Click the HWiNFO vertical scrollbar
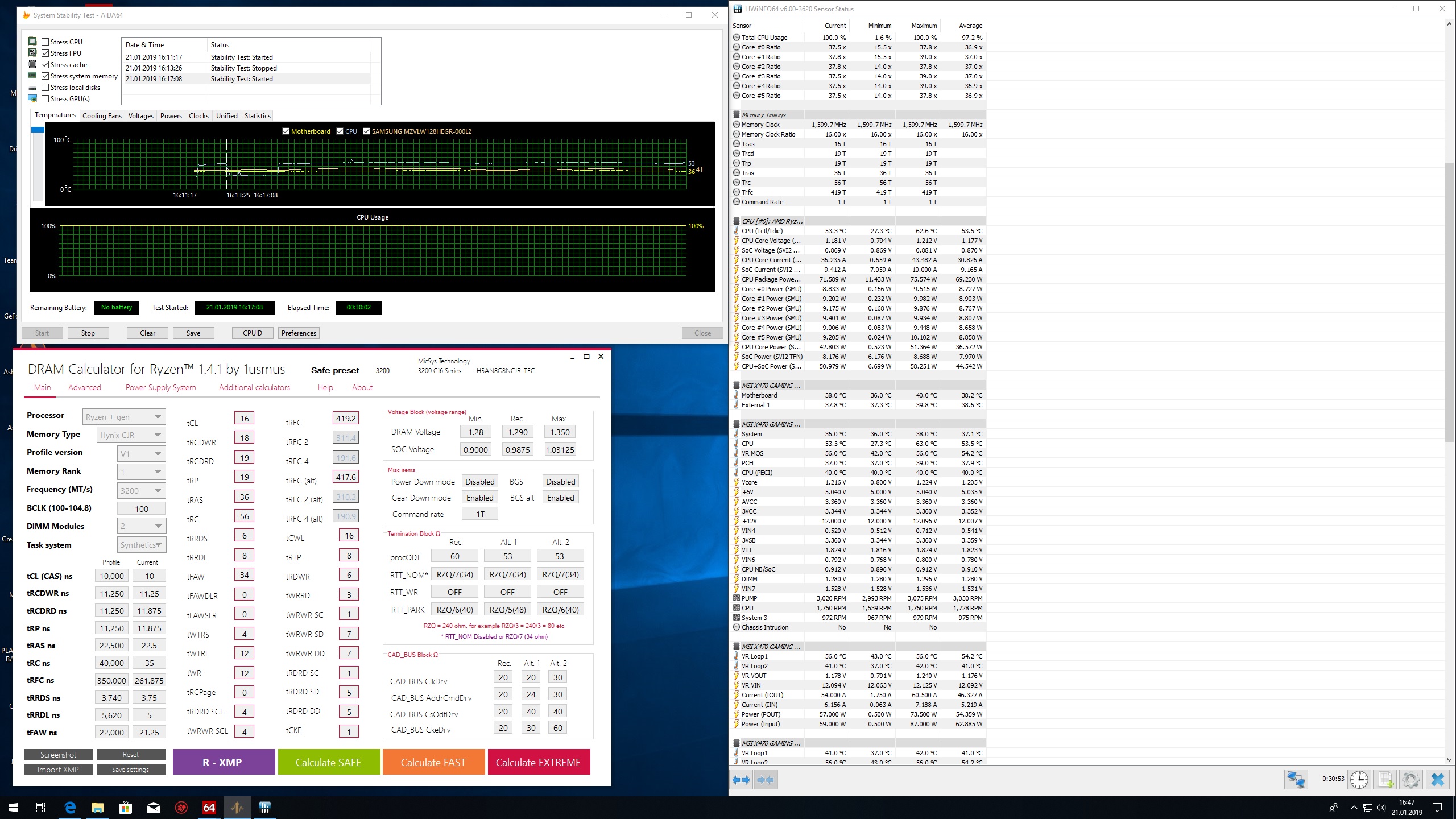The width and height of the screenshot is (1456, 819). point(1449,301)
